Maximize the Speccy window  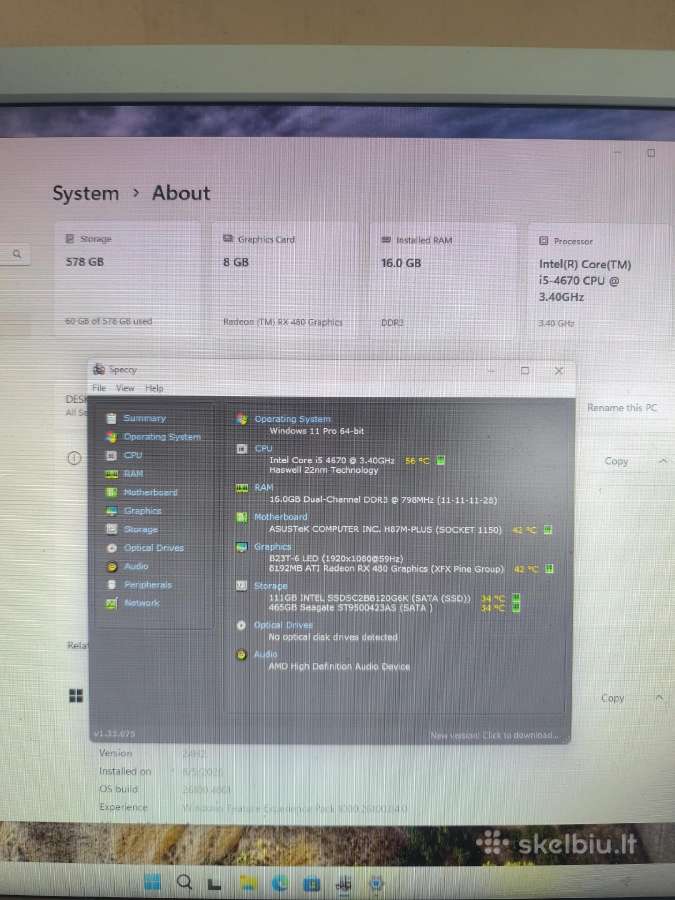point(525,371)
